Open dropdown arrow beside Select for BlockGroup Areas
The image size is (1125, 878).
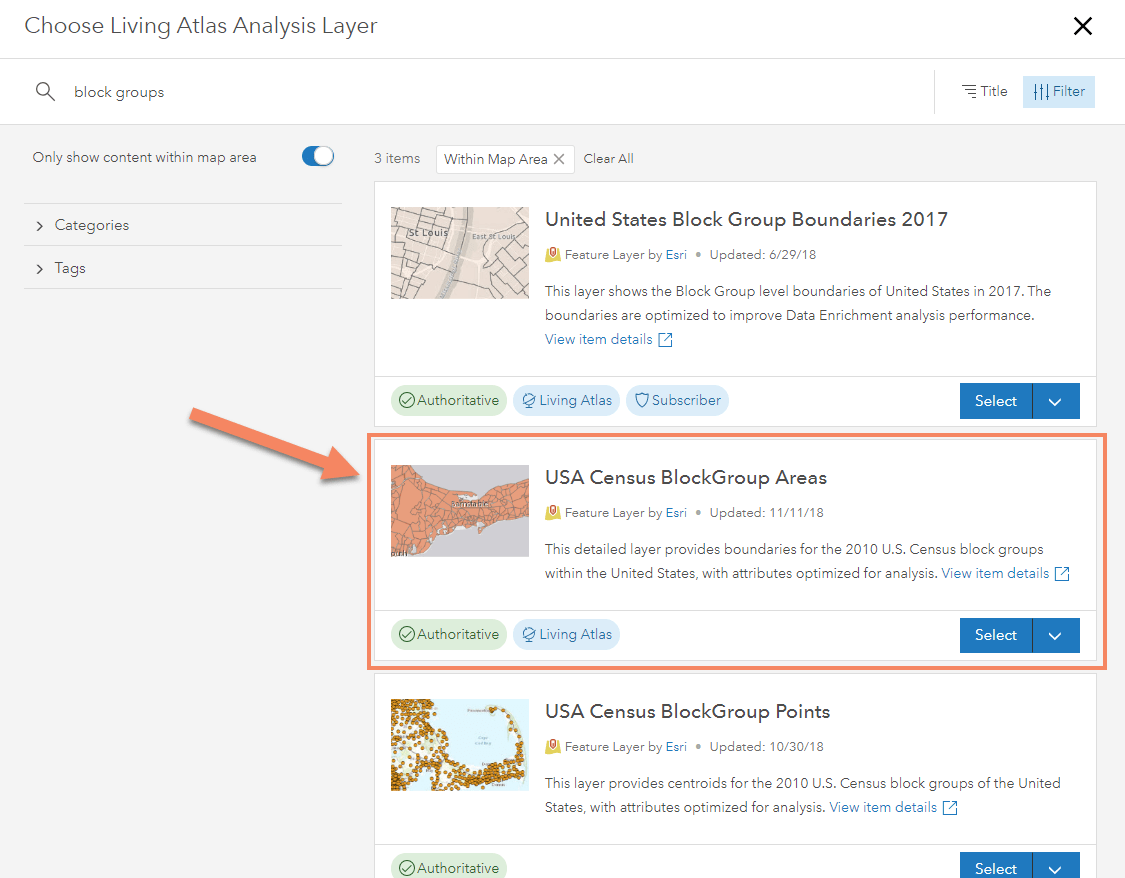[x=1056, y=635]
